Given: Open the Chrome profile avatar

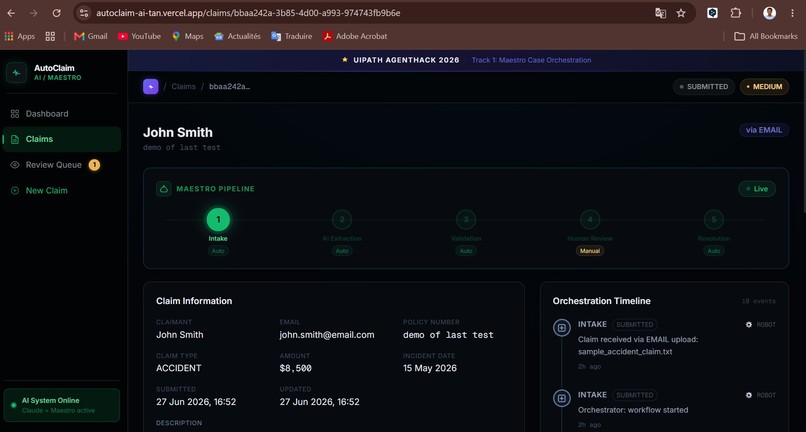Looking at the screenshot, I should point(769,13).
